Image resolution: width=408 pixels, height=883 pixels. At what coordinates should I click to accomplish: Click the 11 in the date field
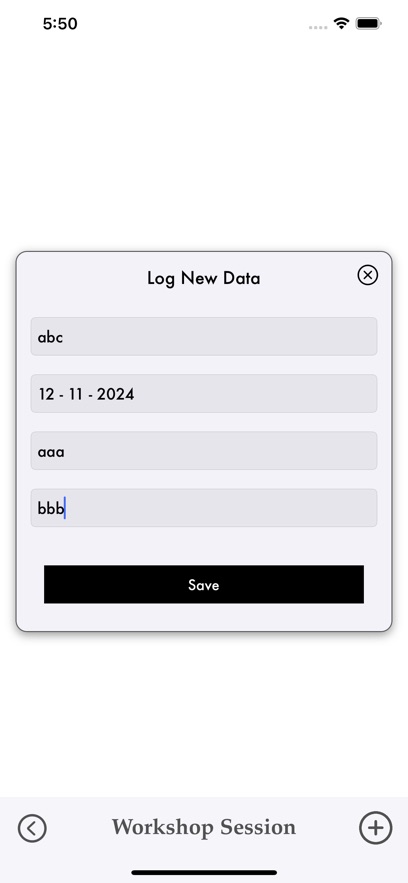[x=76, y=394]
